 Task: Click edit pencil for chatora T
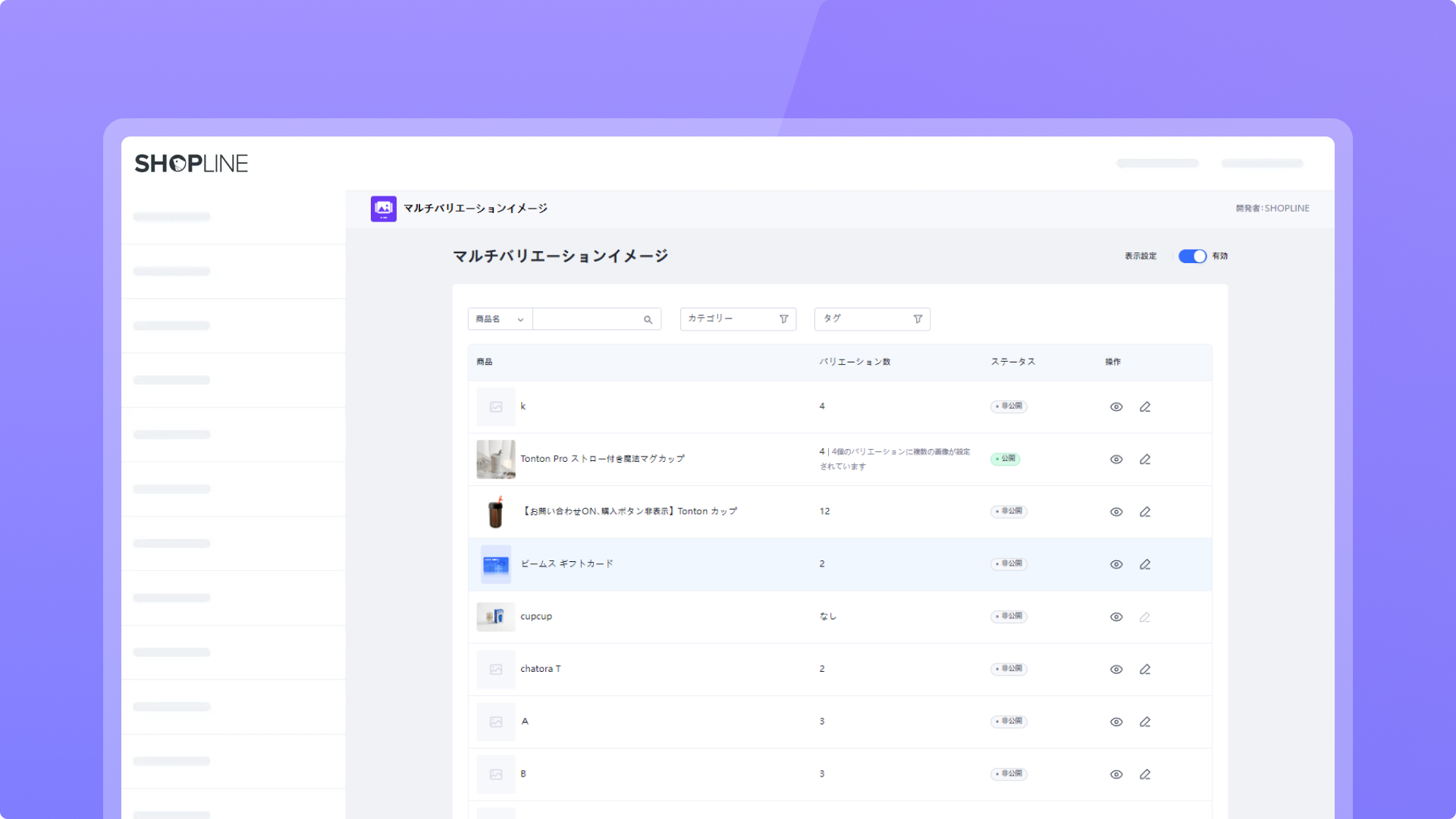pos(1145,670)
